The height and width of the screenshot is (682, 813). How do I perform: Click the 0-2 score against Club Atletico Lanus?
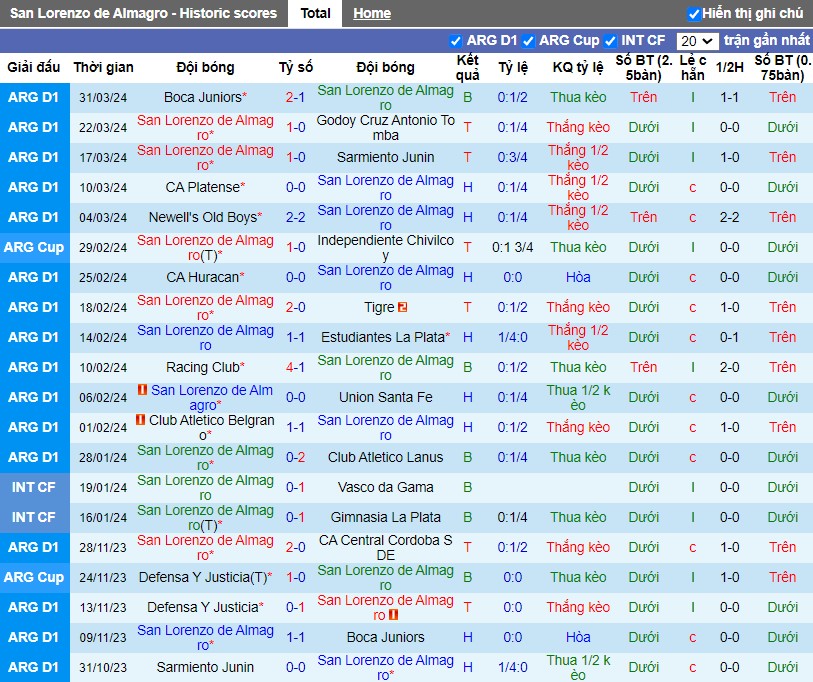tap(295, 457)
